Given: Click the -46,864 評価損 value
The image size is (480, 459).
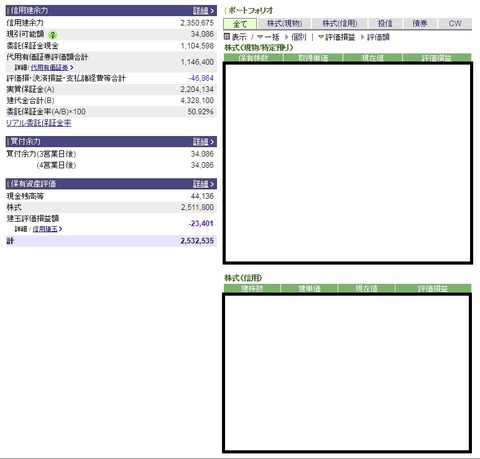Looking at the screenshot, I should pos(201,78).
